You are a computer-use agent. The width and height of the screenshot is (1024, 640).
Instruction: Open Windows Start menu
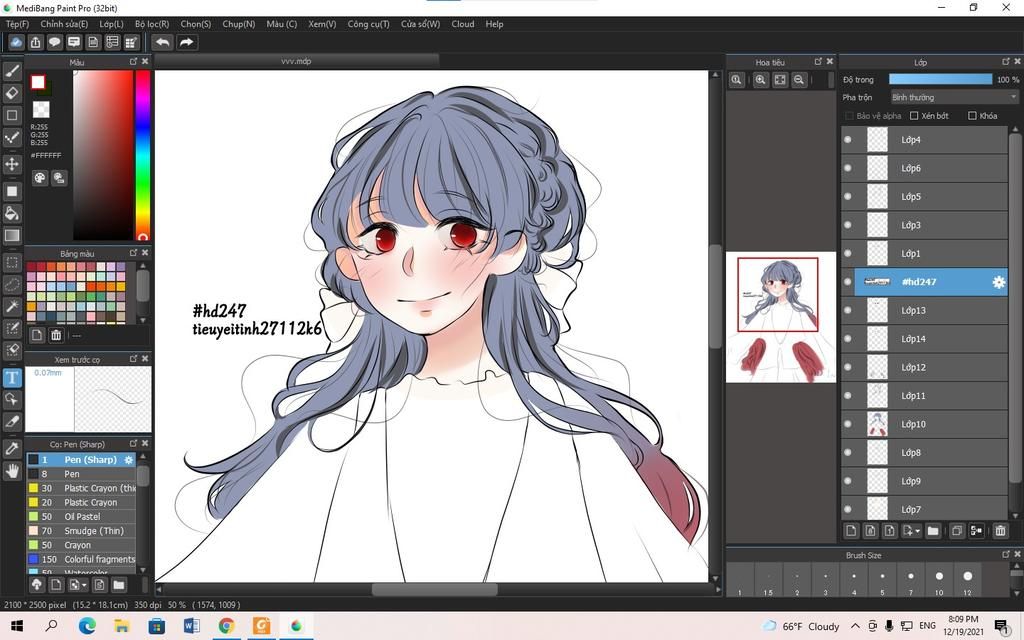tap(17, 626)
